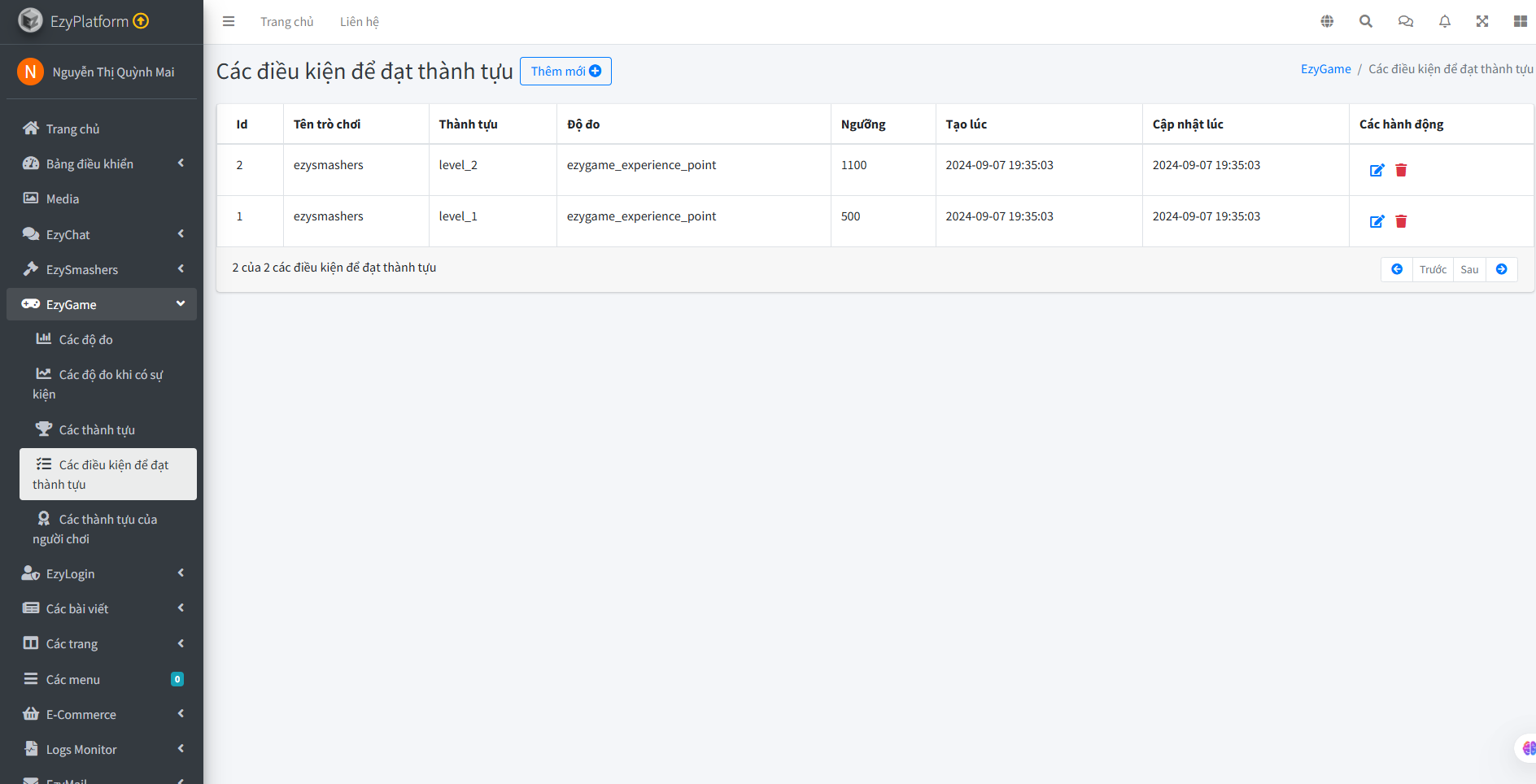Viewport: 1536px width, 784px height.
Task: Open the search icon in top bar
Action: [x=1366, y=22]
